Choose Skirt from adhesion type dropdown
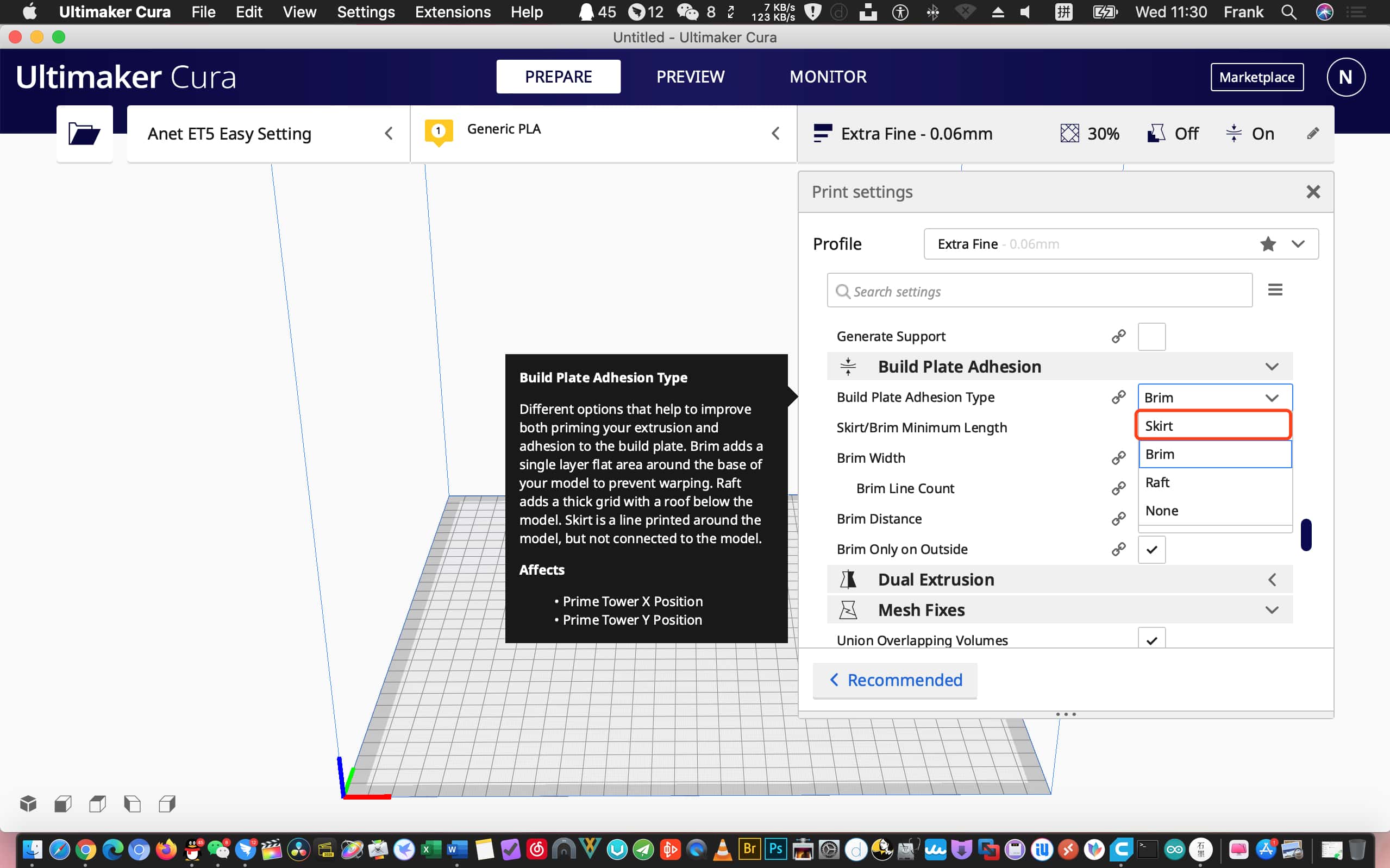Viewport: 1390px width, 868px height. coord(1213,426)
